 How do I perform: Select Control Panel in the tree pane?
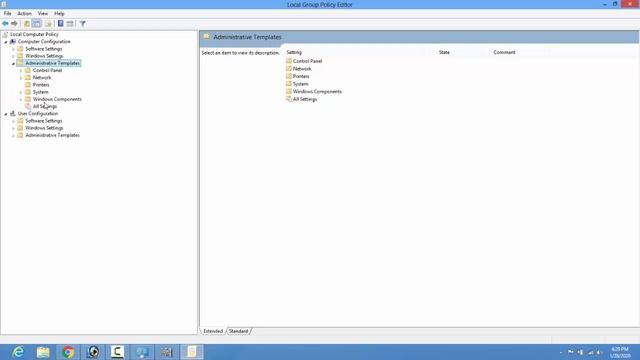coord(47,70)
